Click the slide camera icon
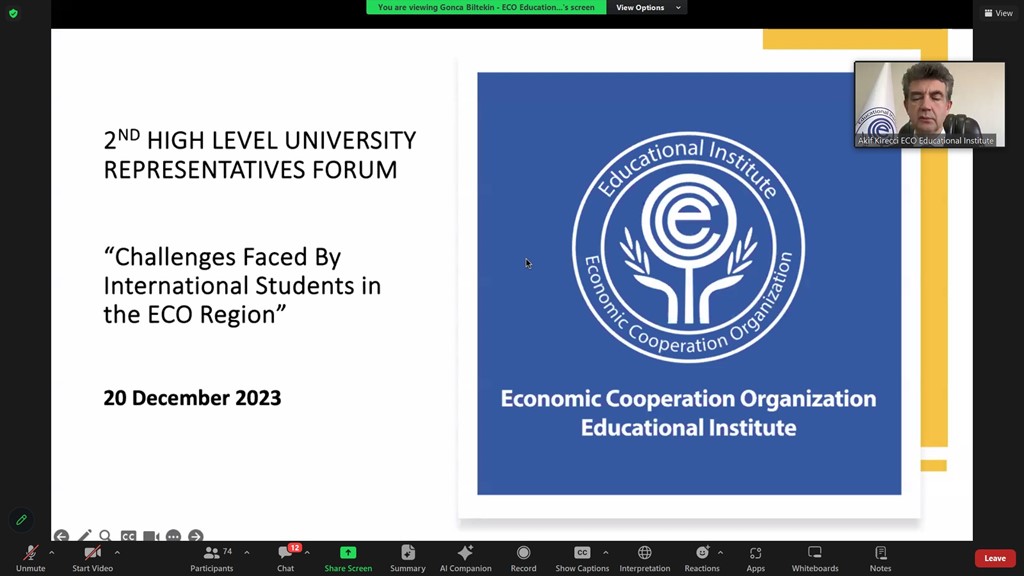The image size is (1024, 576). (151, 536)
